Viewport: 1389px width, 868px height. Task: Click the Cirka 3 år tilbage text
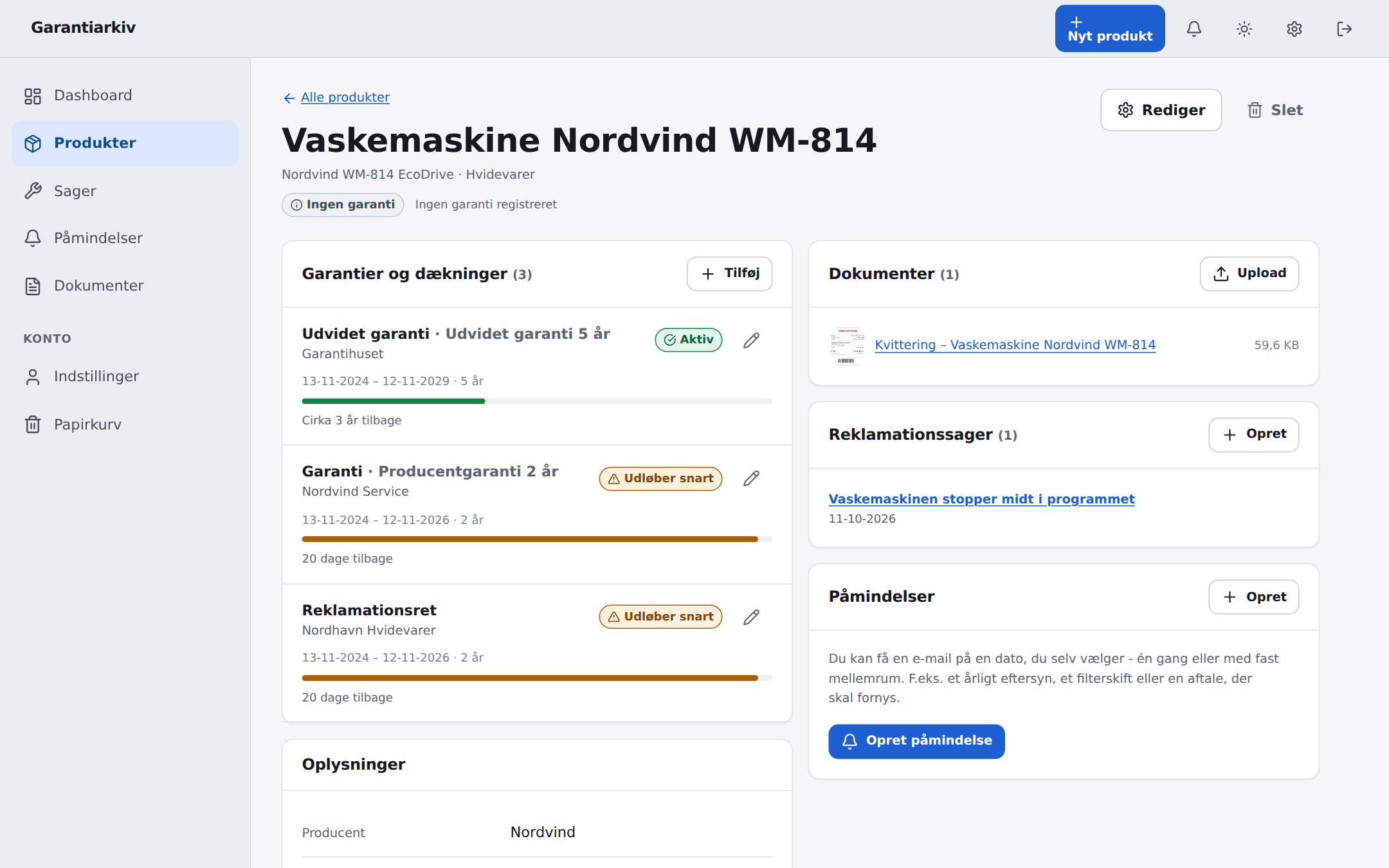tap(352, 420)
